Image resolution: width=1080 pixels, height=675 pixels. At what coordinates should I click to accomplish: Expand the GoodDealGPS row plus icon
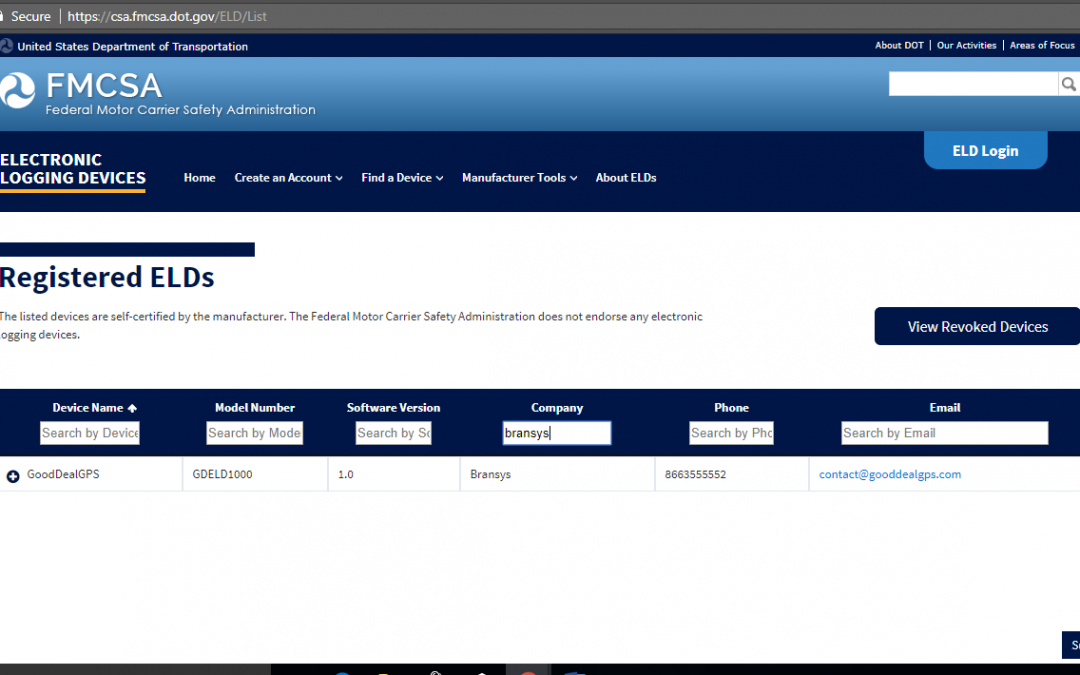pos(13,476)
